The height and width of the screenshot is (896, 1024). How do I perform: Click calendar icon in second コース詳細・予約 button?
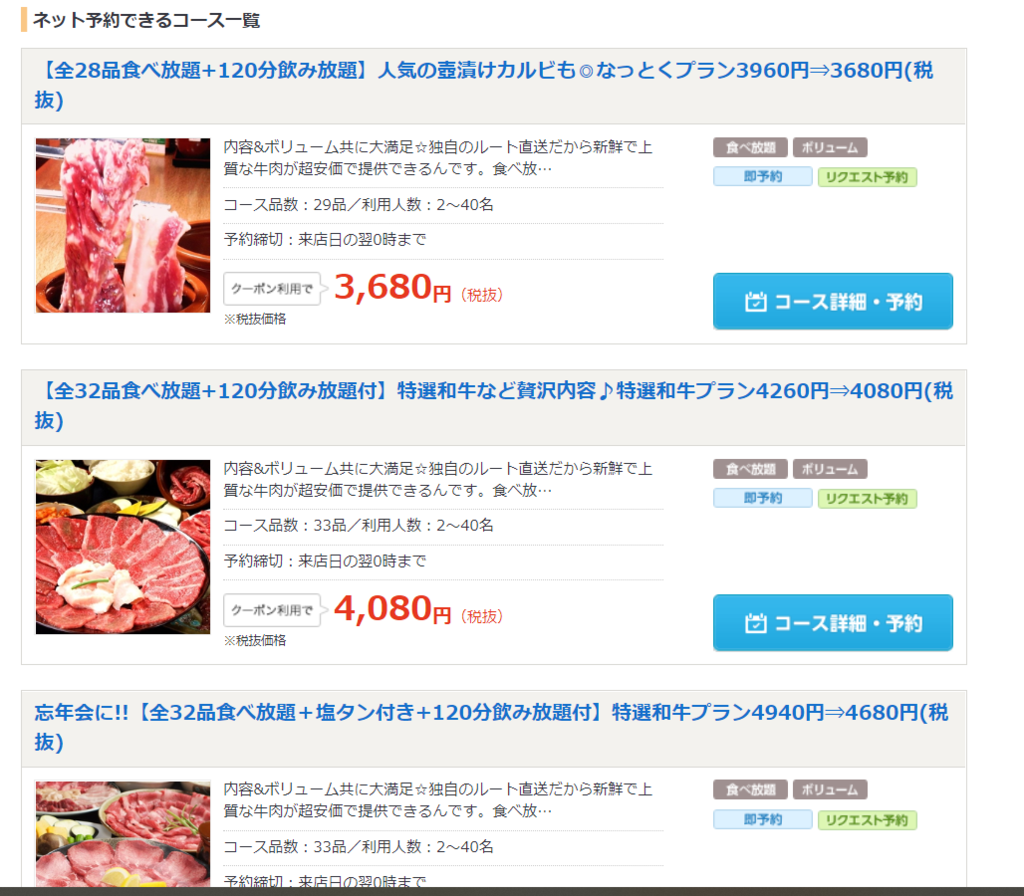756,623
